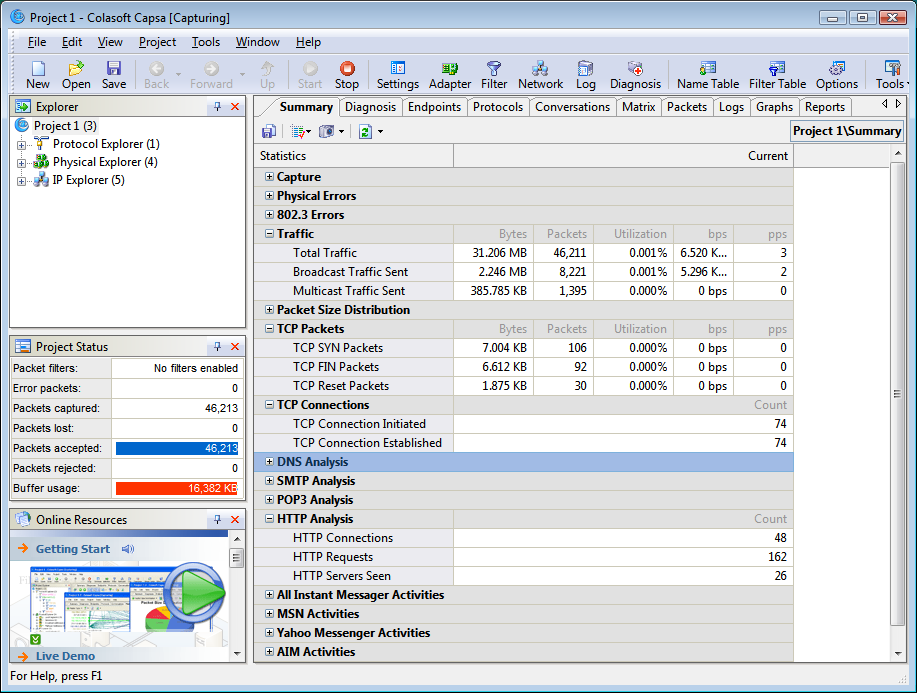
Task: Click the Buffer usage red bar
Action: tap(177, 488)
